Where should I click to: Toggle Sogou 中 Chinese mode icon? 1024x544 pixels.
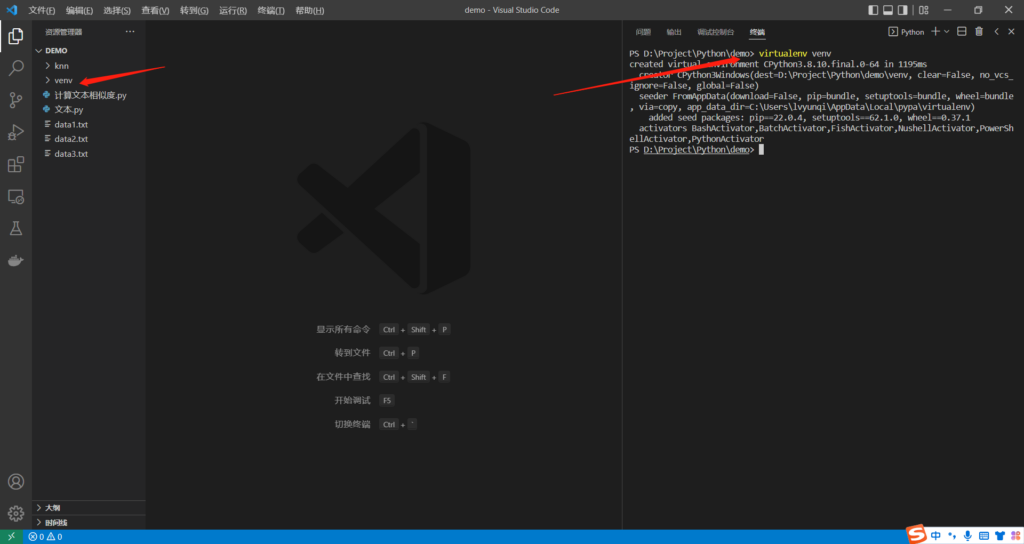click(936, 536)
